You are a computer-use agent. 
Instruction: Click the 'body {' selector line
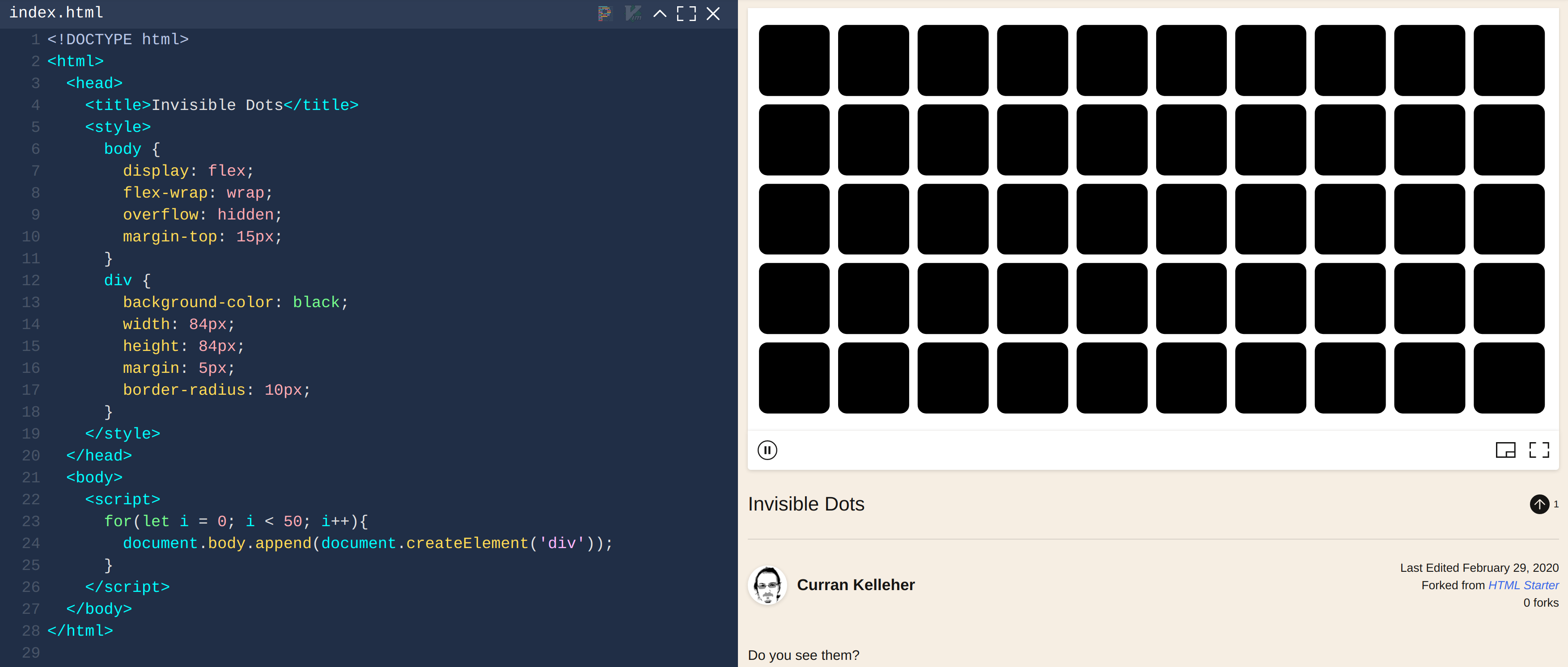tap(132, 149)
